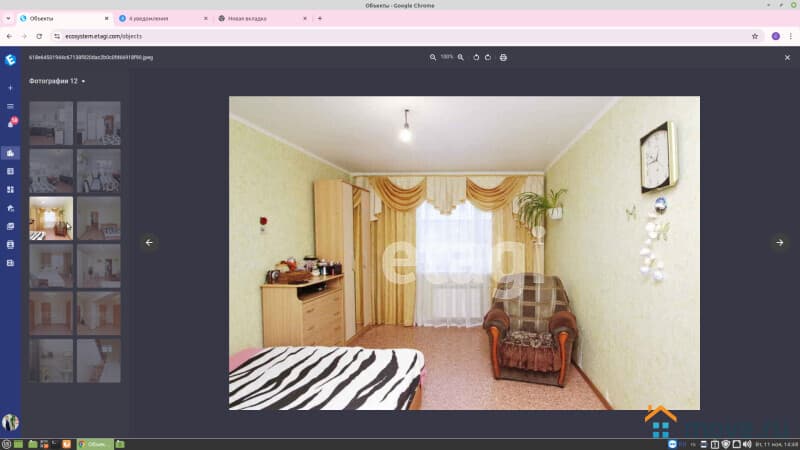The image size is (800, 450).
Task: Open the first kitchen thumbnail
Action: tap(51, 123)
